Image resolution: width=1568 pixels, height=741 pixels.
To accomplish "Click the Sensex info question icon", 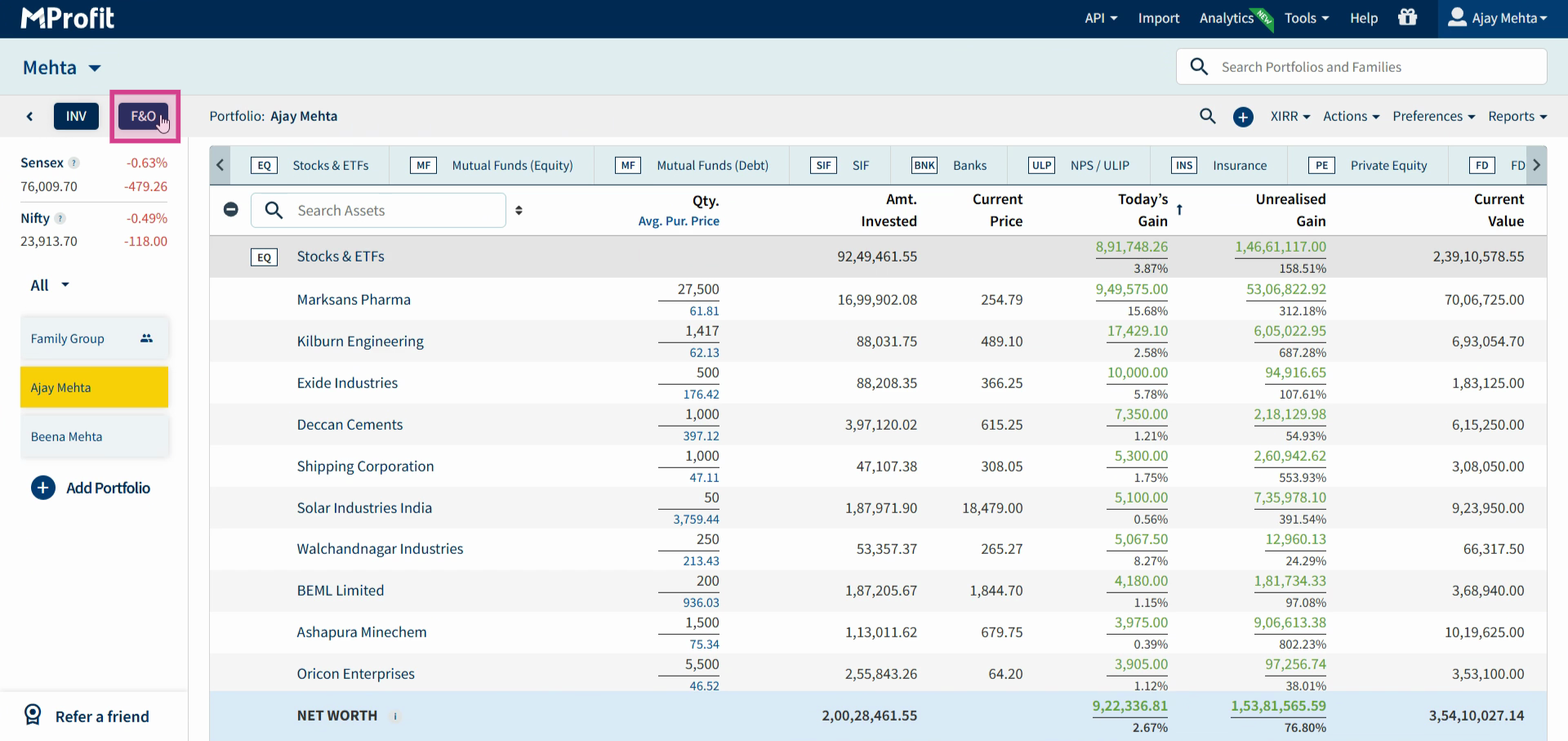I will tap(74, 163).
